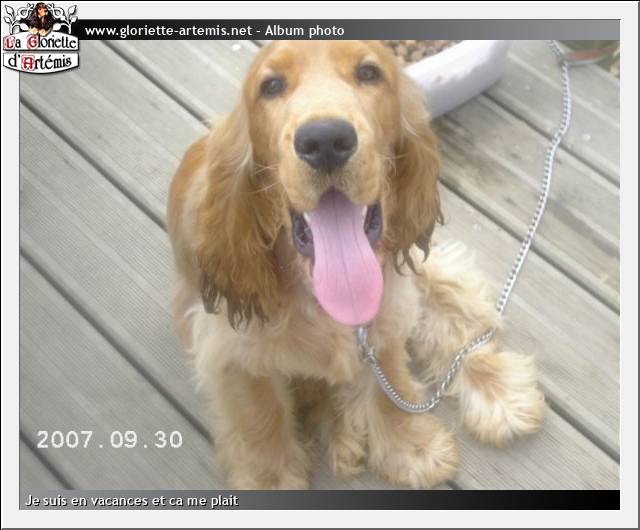Click the dog's black nose

click(325, 143)
